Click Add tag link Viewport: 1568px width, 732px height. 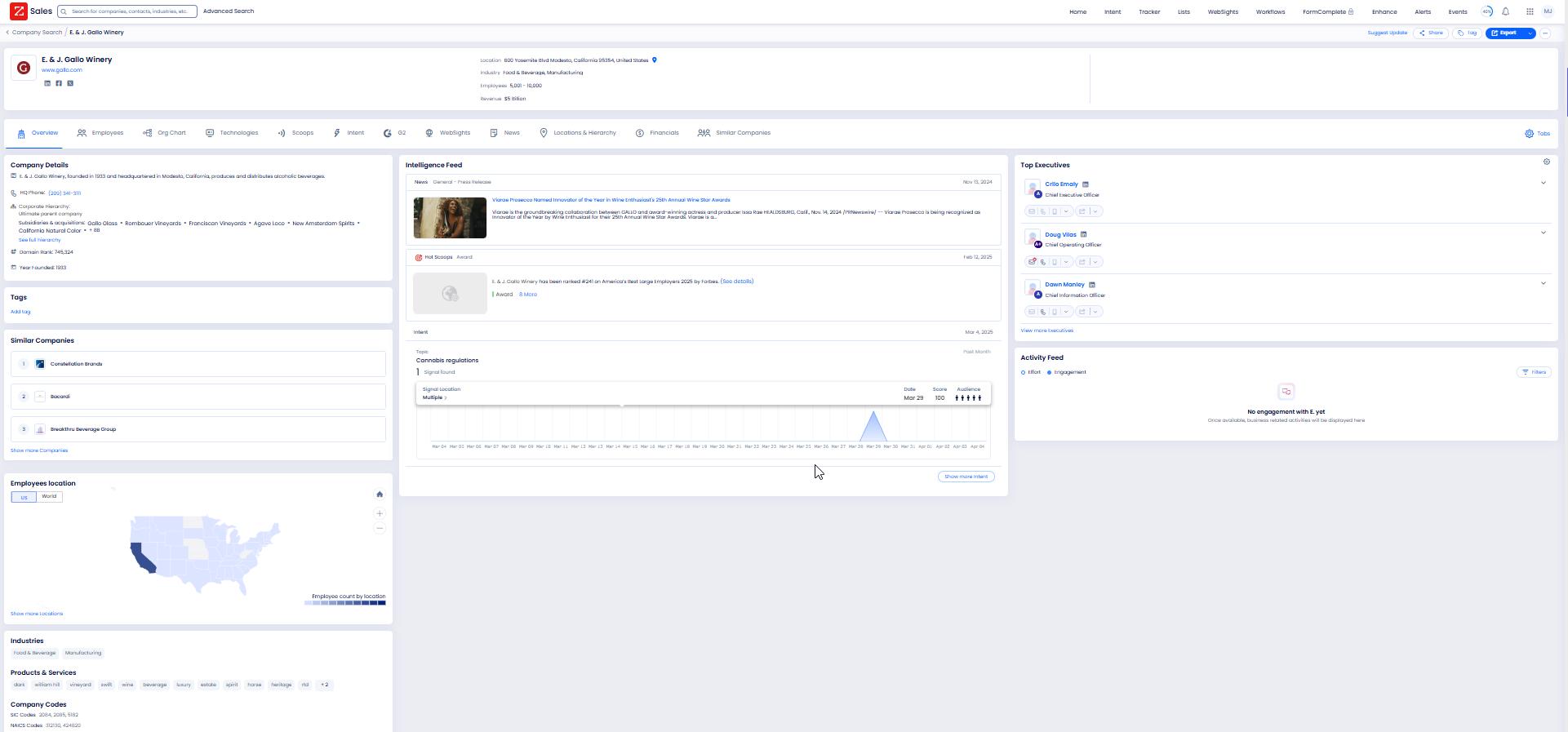(20, 313)
